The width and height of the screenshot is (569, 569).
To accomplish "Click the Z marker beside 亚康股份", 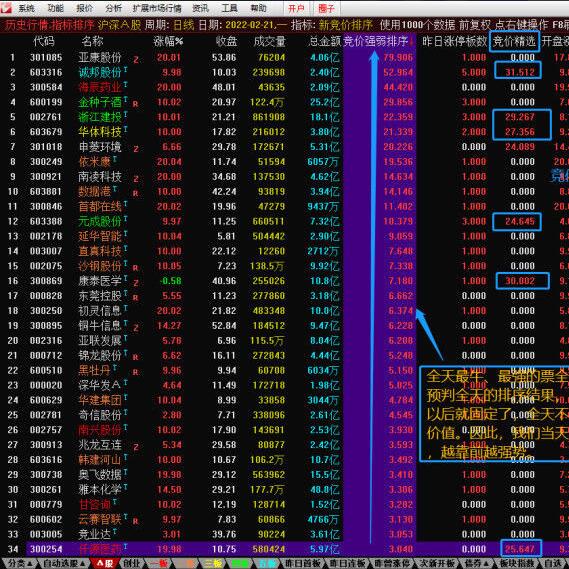I will (136, 60).
